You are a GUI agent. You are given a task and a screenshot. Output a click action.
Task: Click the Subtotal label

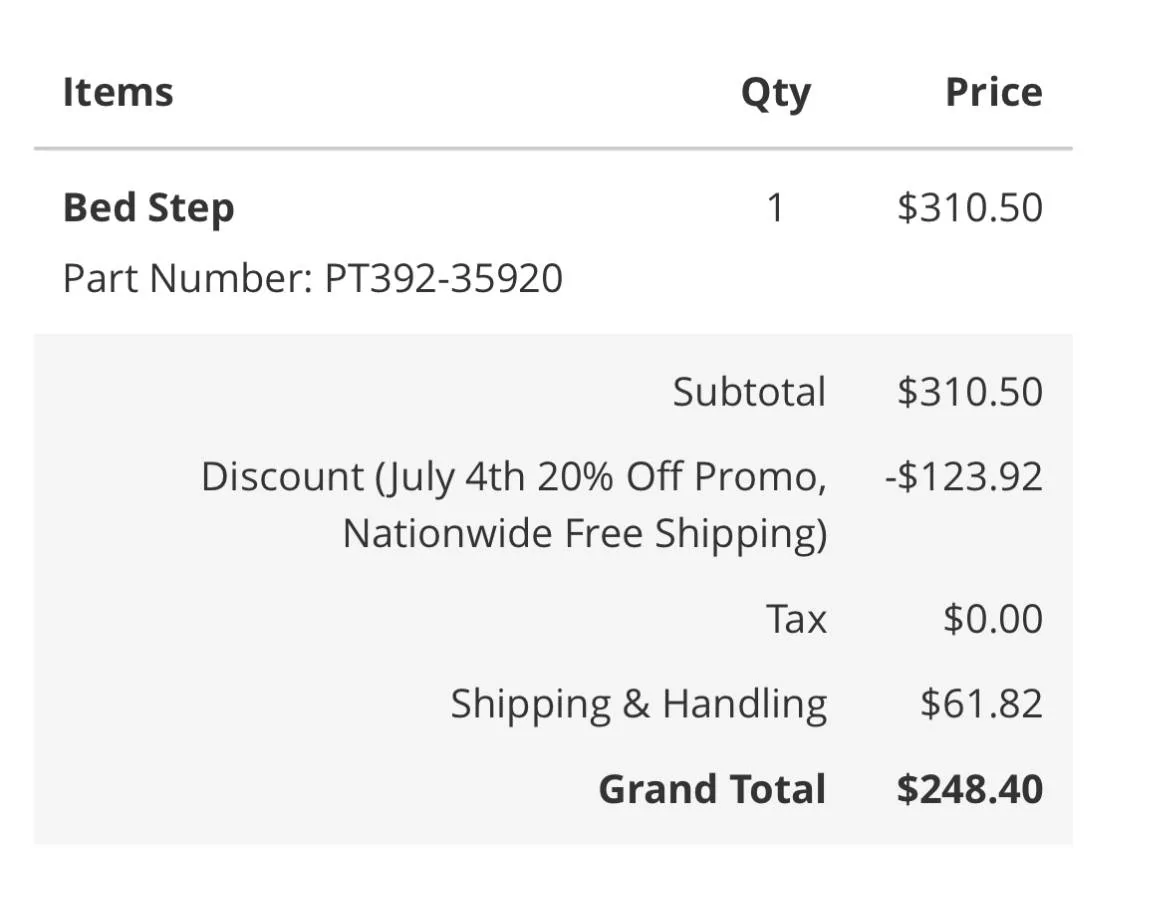click(749, 391)
